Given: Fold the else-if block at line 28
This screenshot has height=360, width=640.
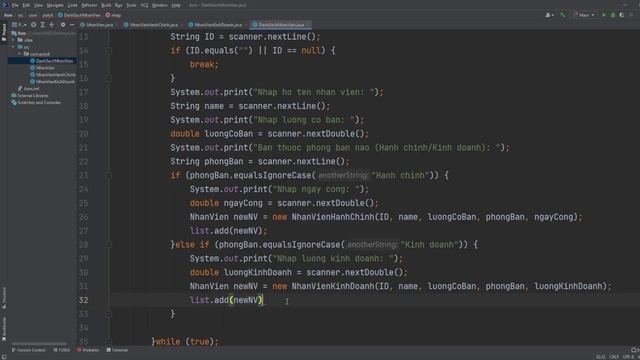Looking at the screenshot, I should click(x=109, y=245).
